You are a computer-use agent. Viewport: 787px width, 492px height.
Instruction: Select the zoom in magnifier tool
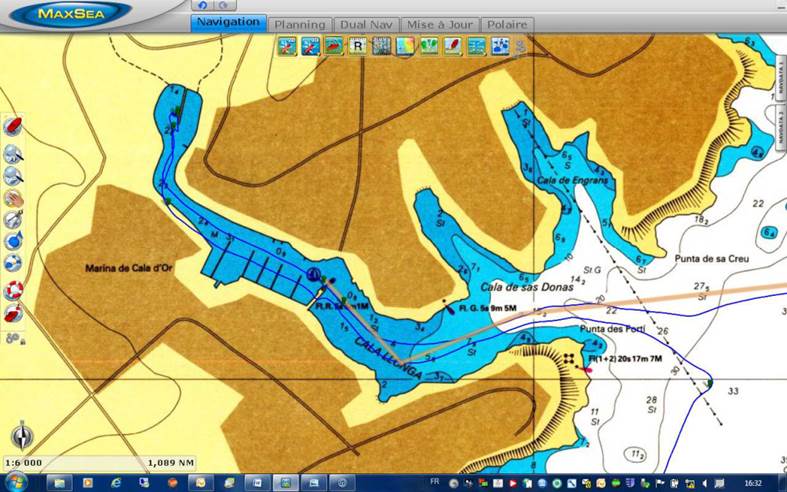[13, 152]
